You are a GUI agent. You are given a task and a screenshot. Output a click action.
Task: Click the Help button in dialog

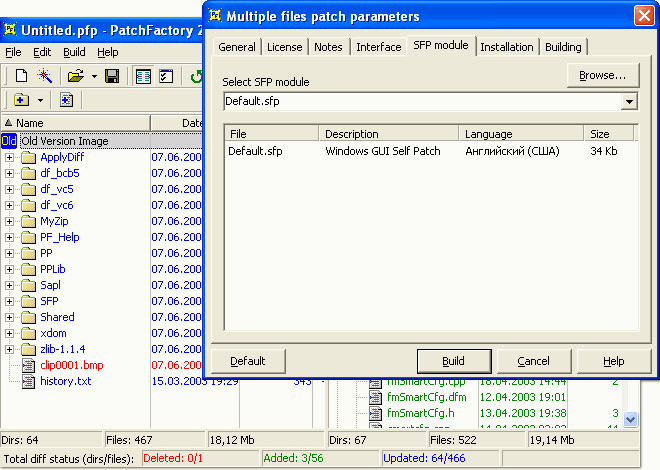click(x=614, y=361)
